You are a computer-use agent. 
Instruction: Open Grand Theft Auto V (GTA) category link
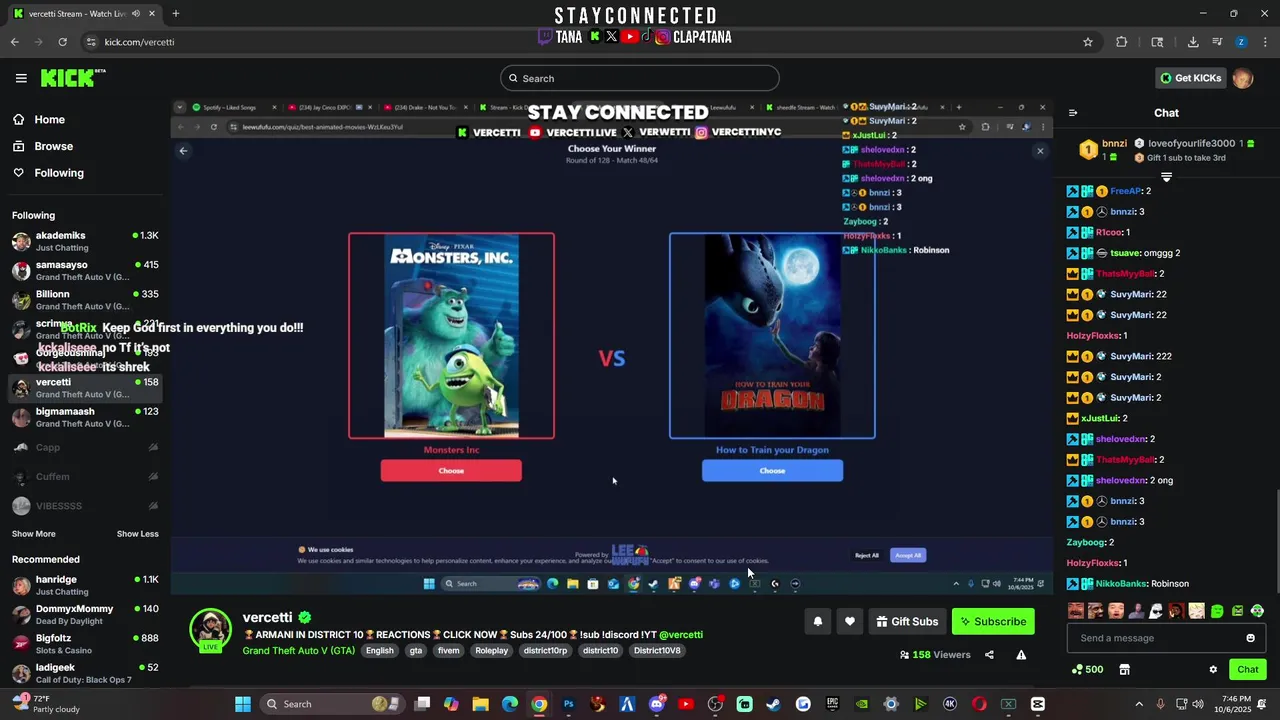(x=298, y=651)
